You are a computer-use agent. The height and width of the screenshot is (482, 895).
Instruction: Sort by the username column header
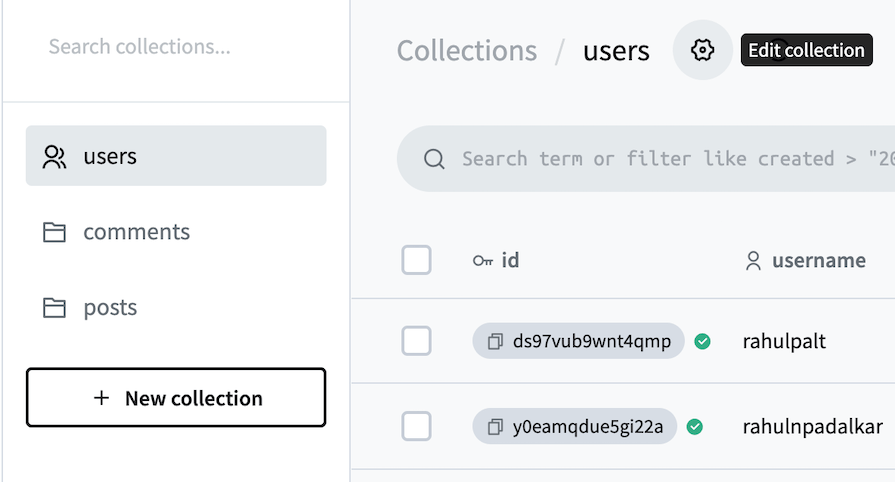point(805,261)
